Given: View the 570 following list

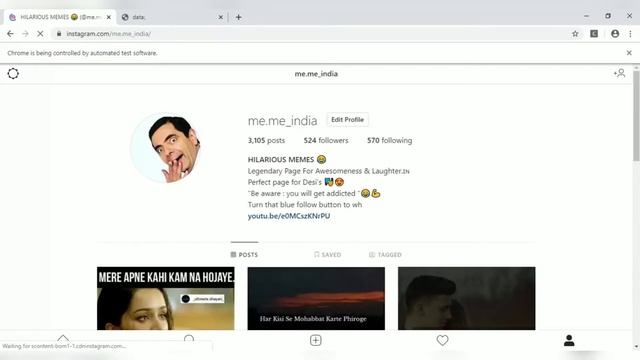Looking at the screenshot, I should coord(389,140).
